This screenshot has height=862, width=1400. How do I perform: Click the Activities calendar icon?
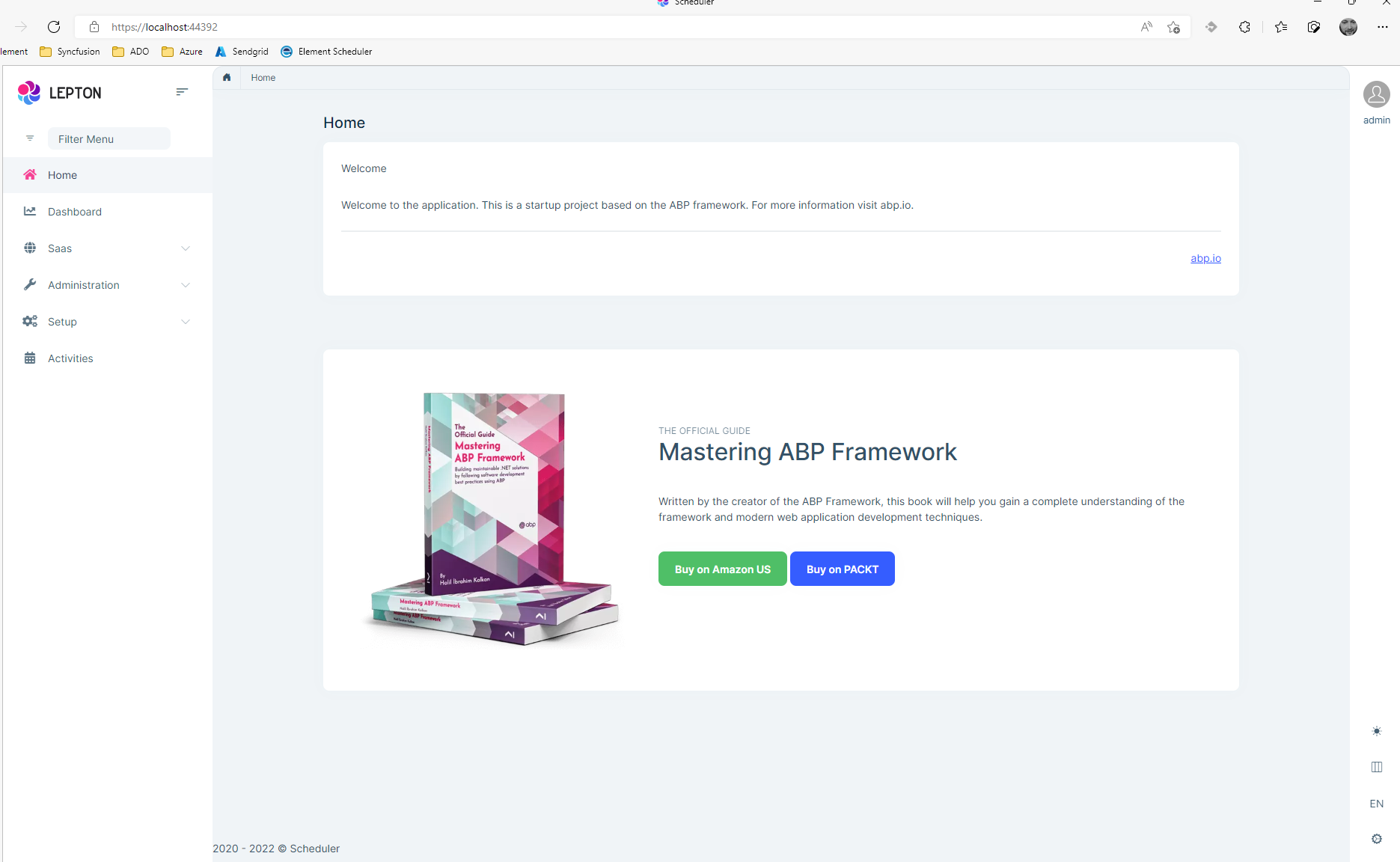tap(30, 358)
